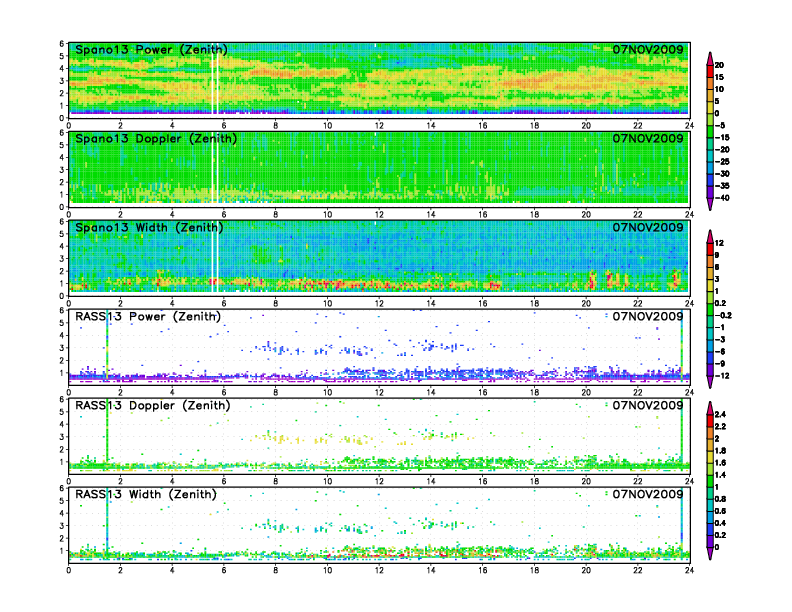Click the "-40" label on the top colorbar
Viewport: 792px width, 612px height.
pos(722,198)
